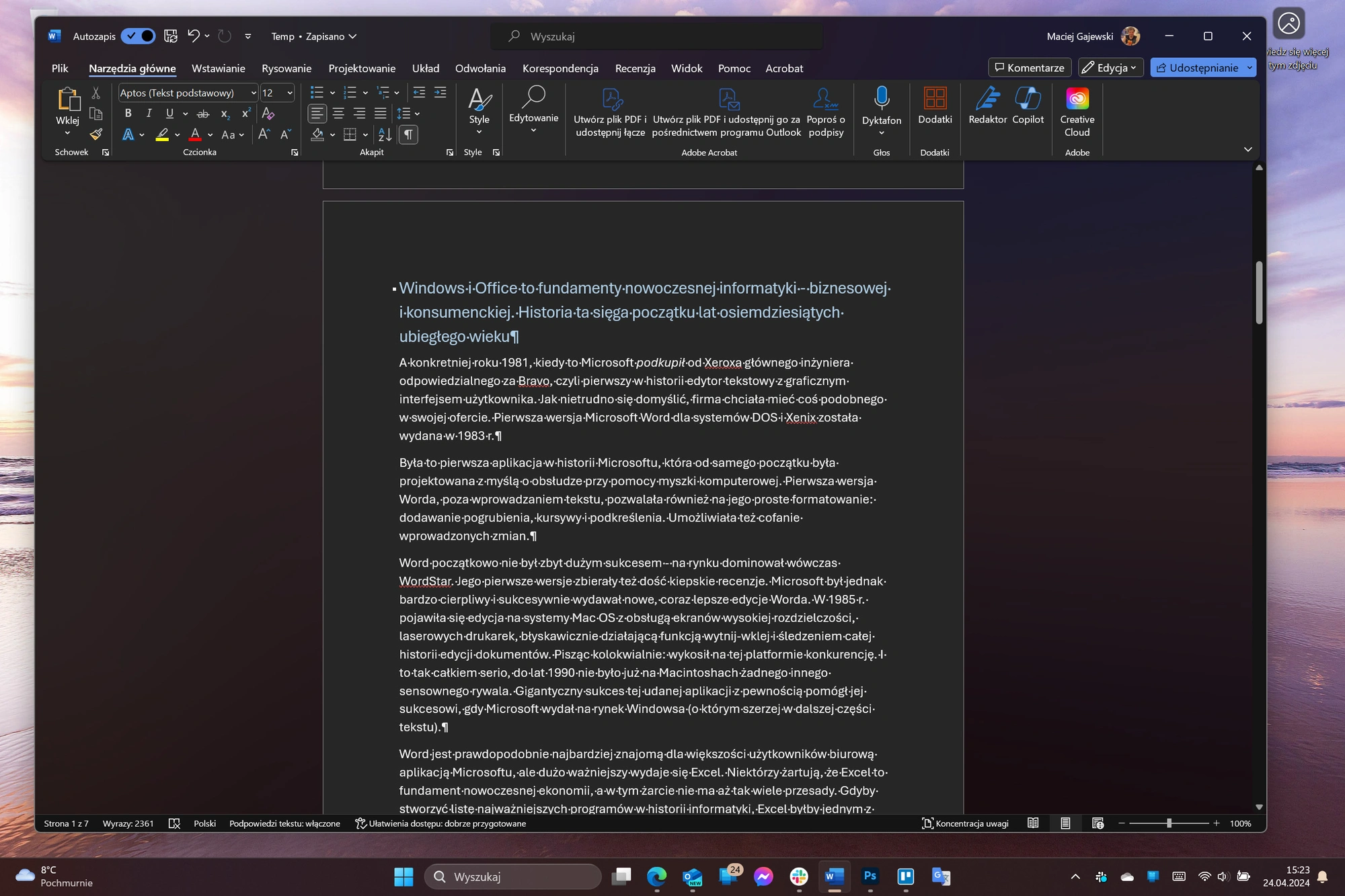Click the Text Effects letter A icon
1345x896 pixels.
(128, 134)
